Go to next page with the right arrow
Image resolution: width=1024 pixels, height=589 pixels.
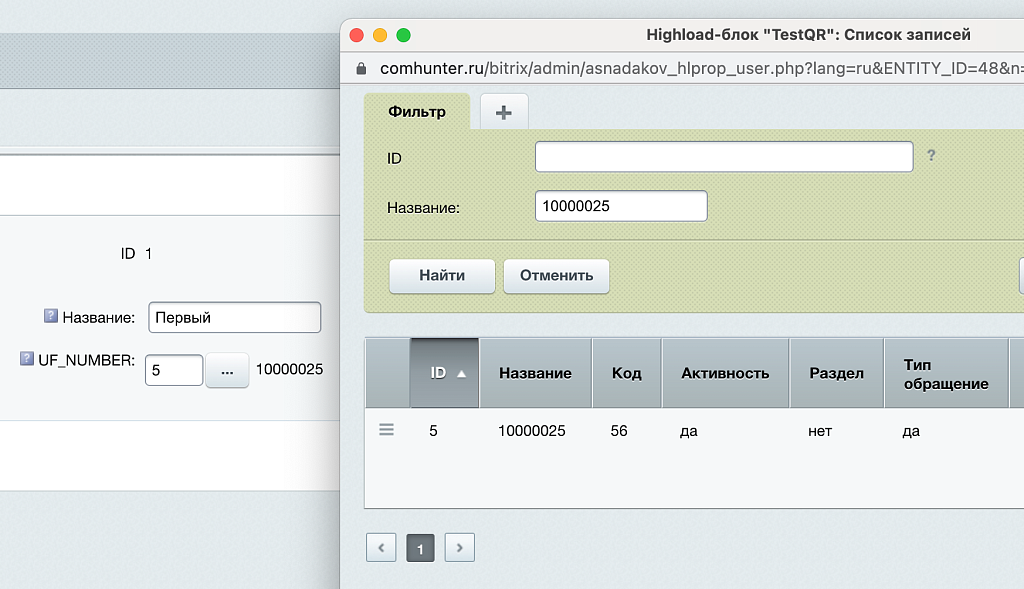click(x=459, y=547)
